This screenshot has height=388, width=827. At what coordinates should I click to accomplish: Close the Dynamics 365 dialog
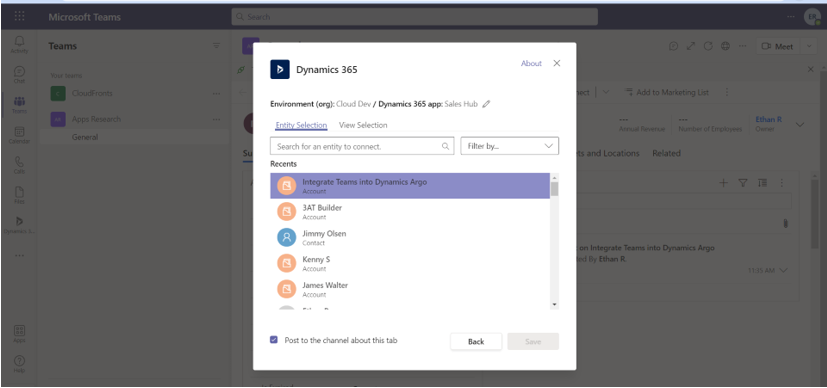pyautogui.click(x=556, y=63)
